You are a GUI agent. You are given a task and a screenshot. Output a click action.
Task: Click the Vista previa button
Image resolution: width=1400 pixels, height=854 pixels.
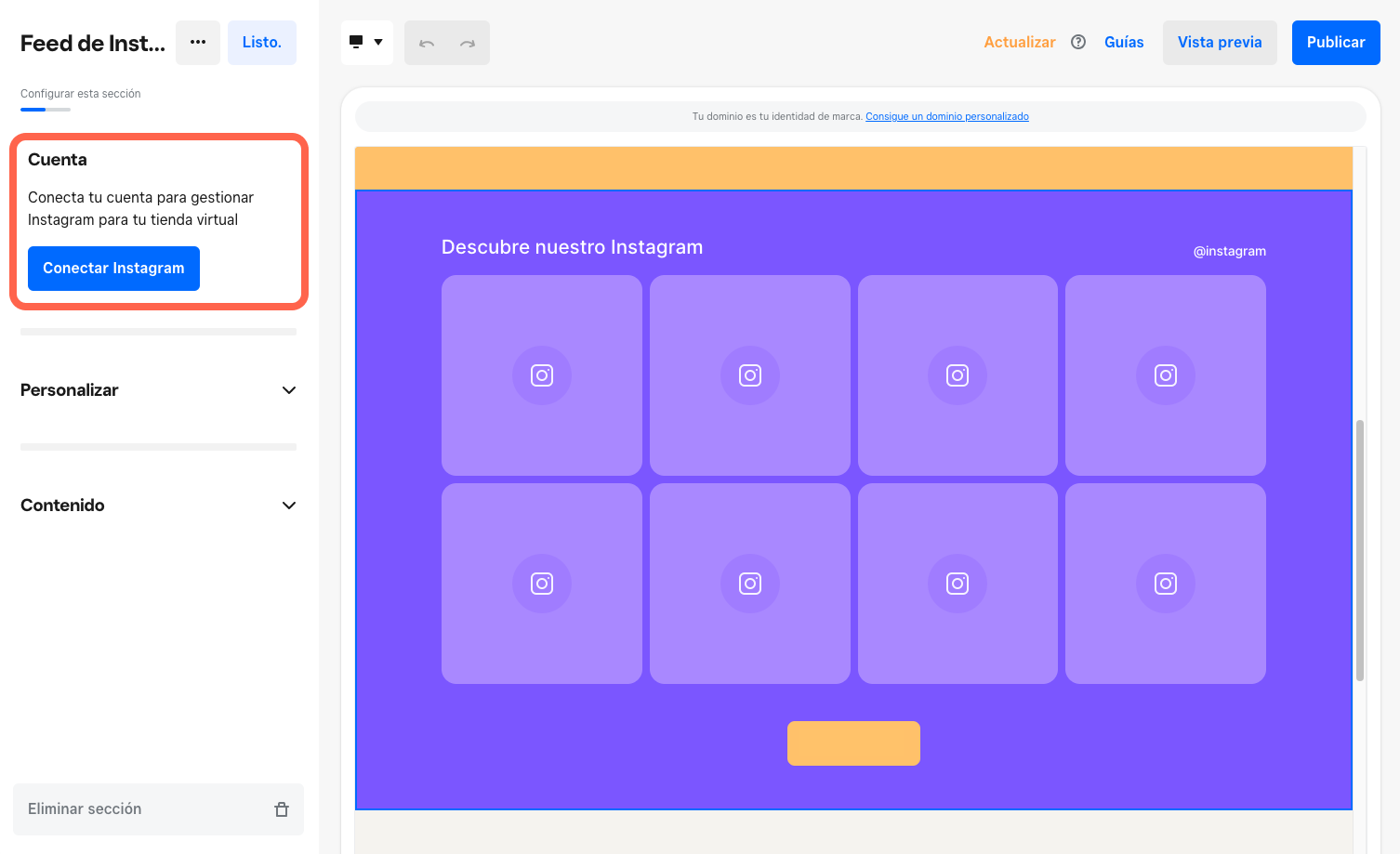[1220, 43]
